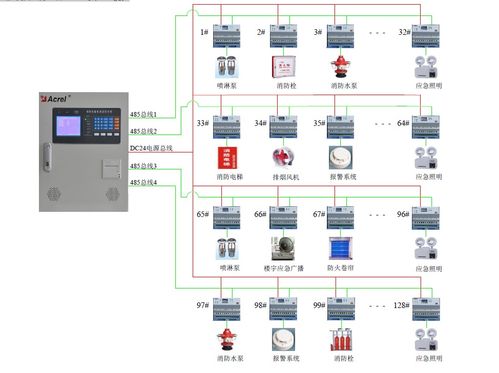Click the red fire water pump under module 3#
Screen dimensions: 499x373
(x=340, y=67)
